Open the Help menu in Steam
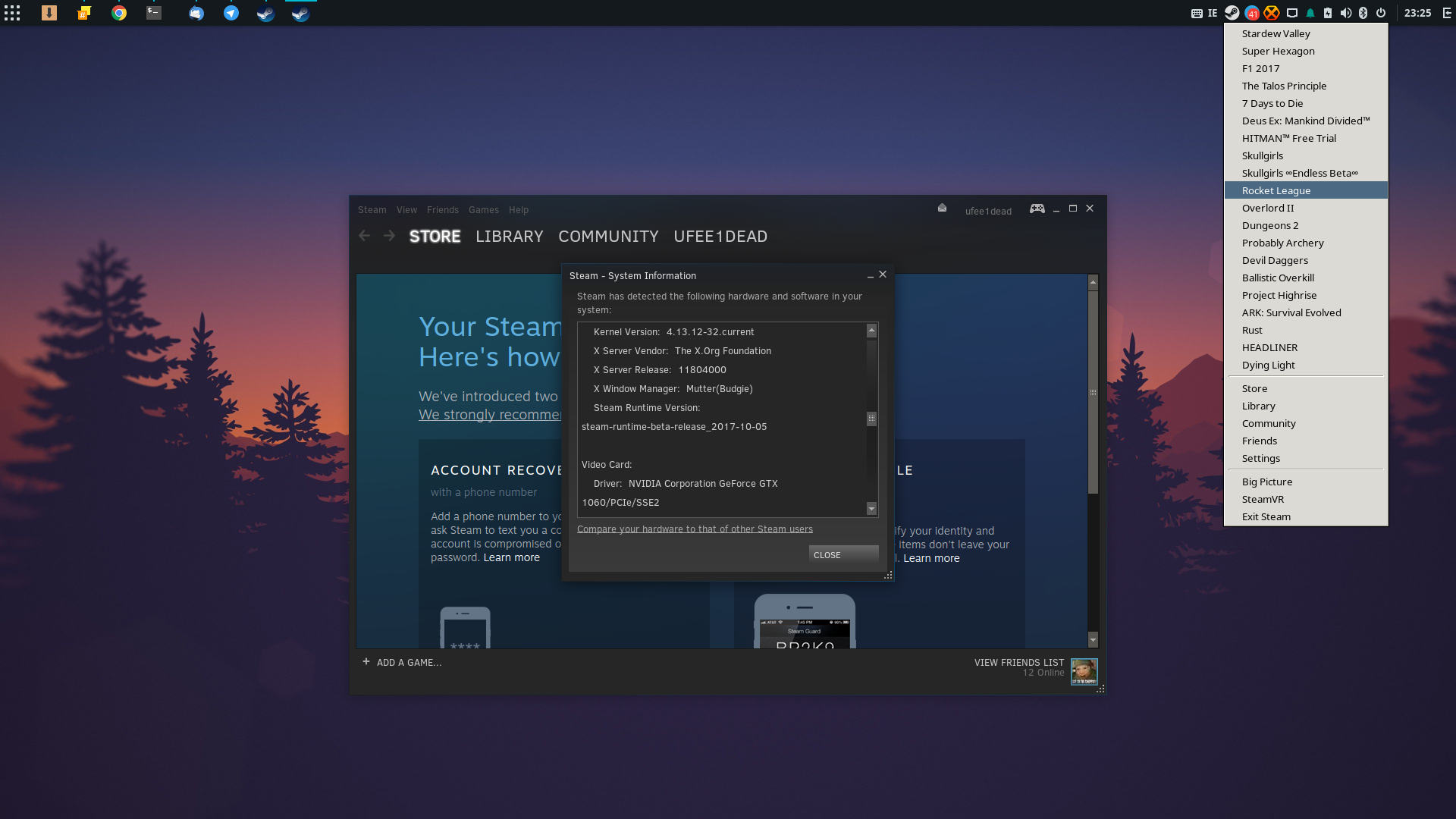The height and width of the screenshot is (819, 1456). (519, 210)
